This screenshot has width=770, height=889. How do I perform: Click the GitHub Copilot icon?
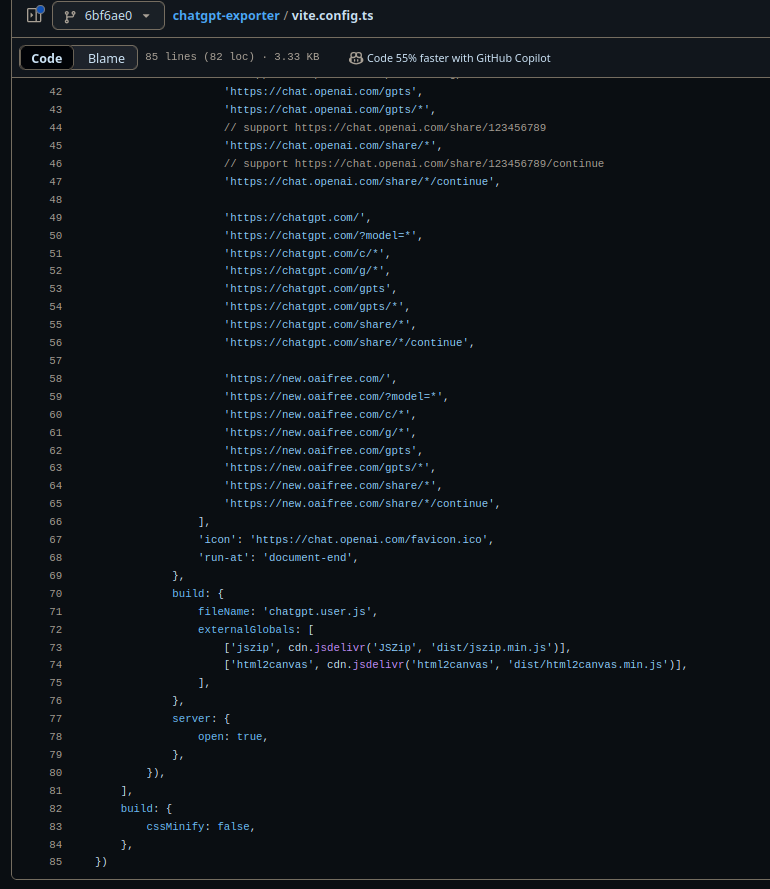[356, 58]
